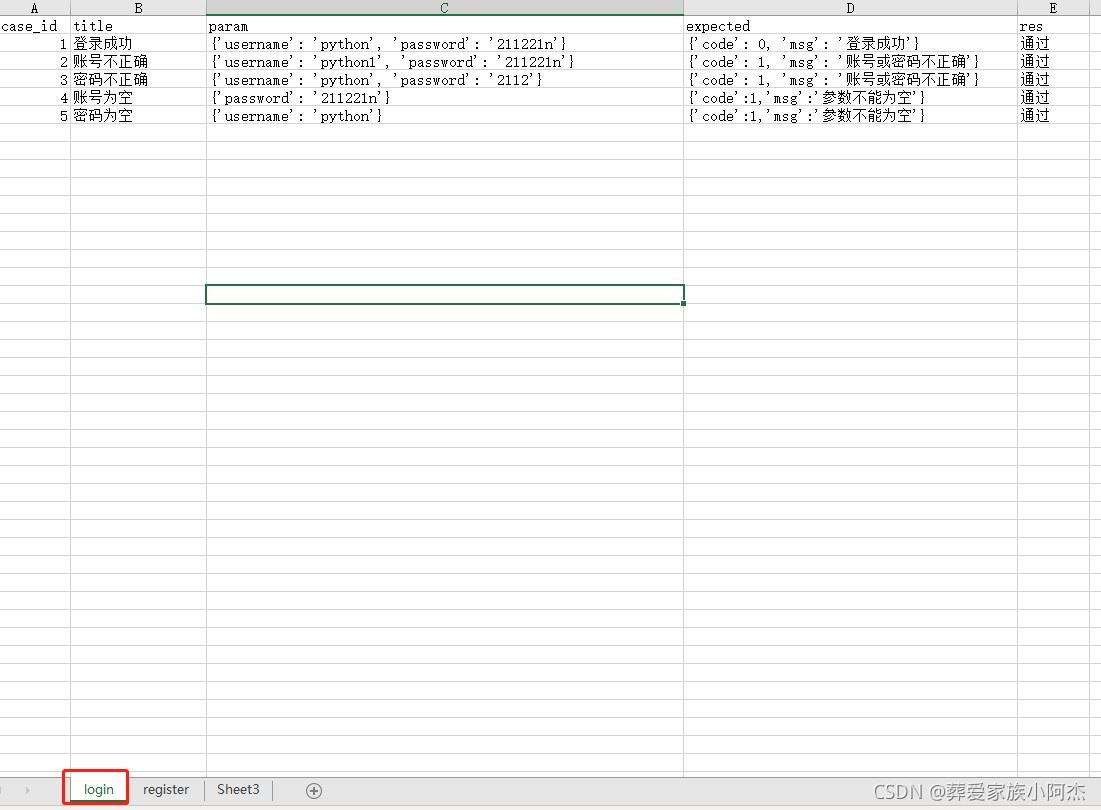This screenshot has height=810, width=1101.
Task: Select column A header
Action: click(x=34, y=8)
